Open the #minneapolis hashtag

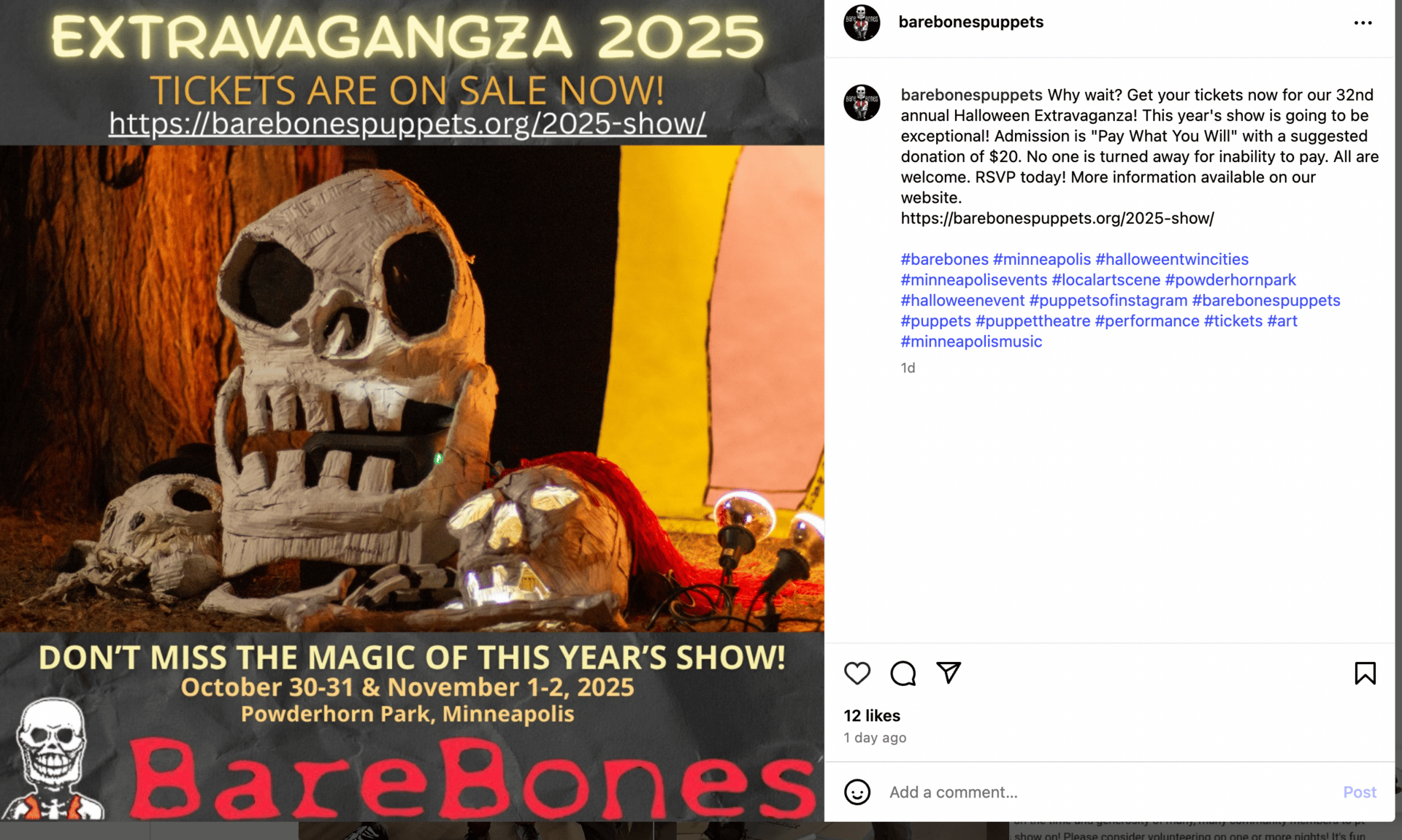click(x=1042, y=259)
